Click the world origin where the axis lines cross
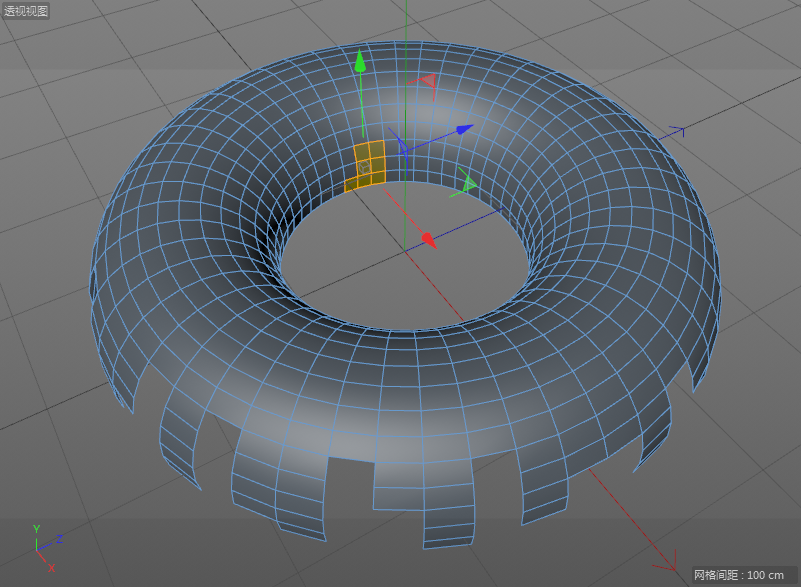 pyautogui.click(x=406, y=247)
